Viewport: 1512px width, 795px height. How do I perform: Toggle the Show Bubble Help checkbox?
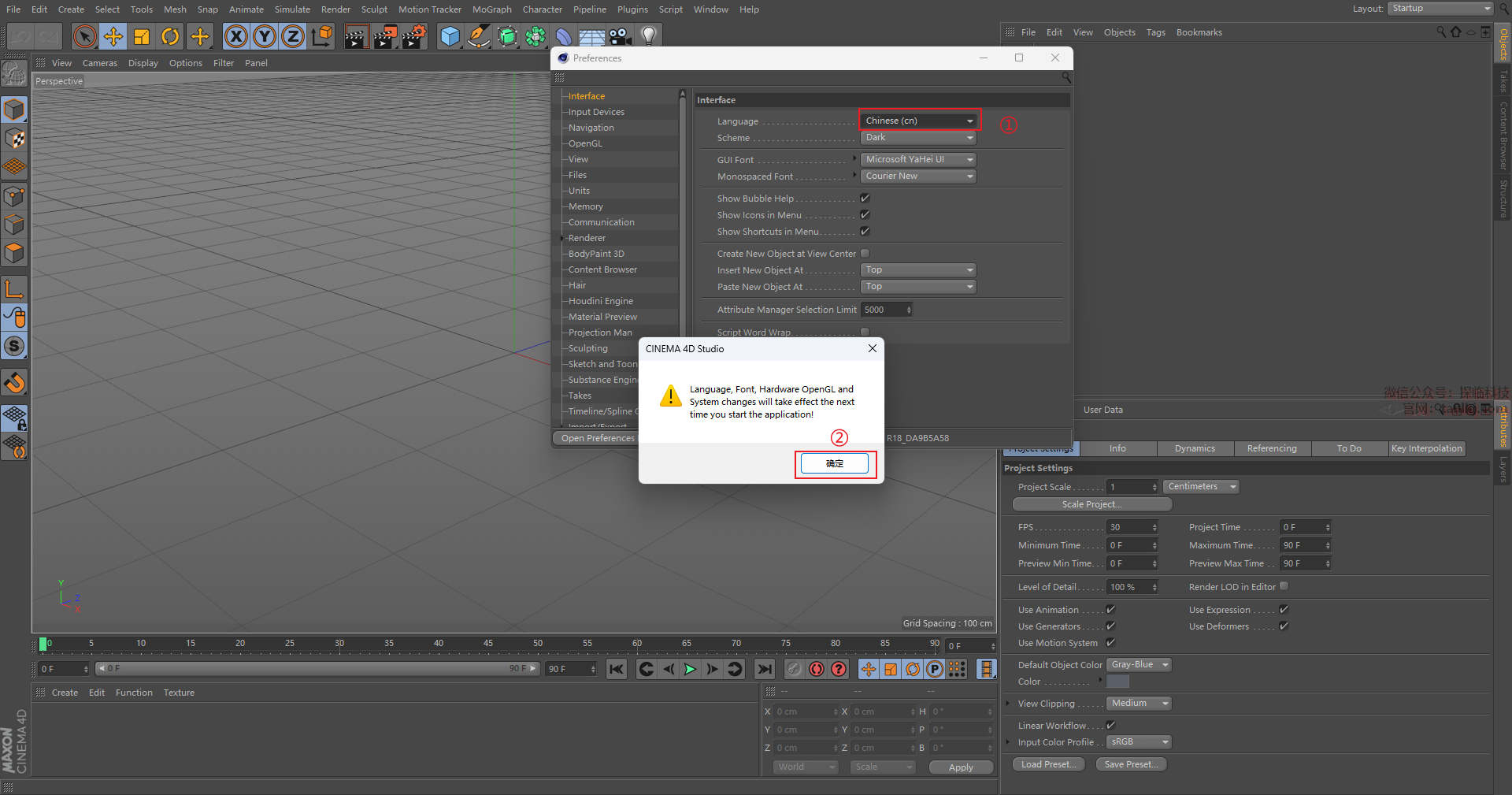pyautogui.click(x=865, y=199)
